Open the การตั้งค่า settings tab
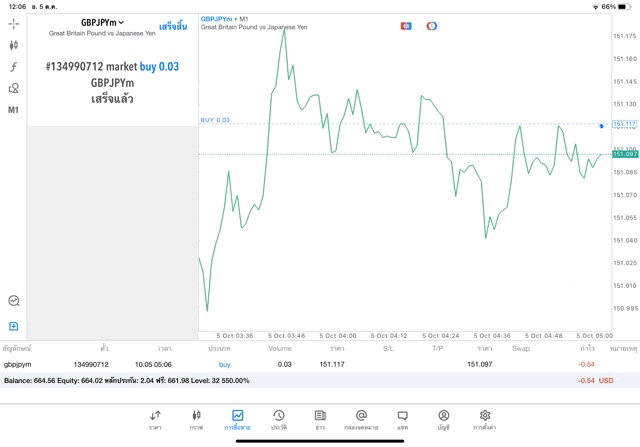 pyautogui.click(x=484, y=420)
